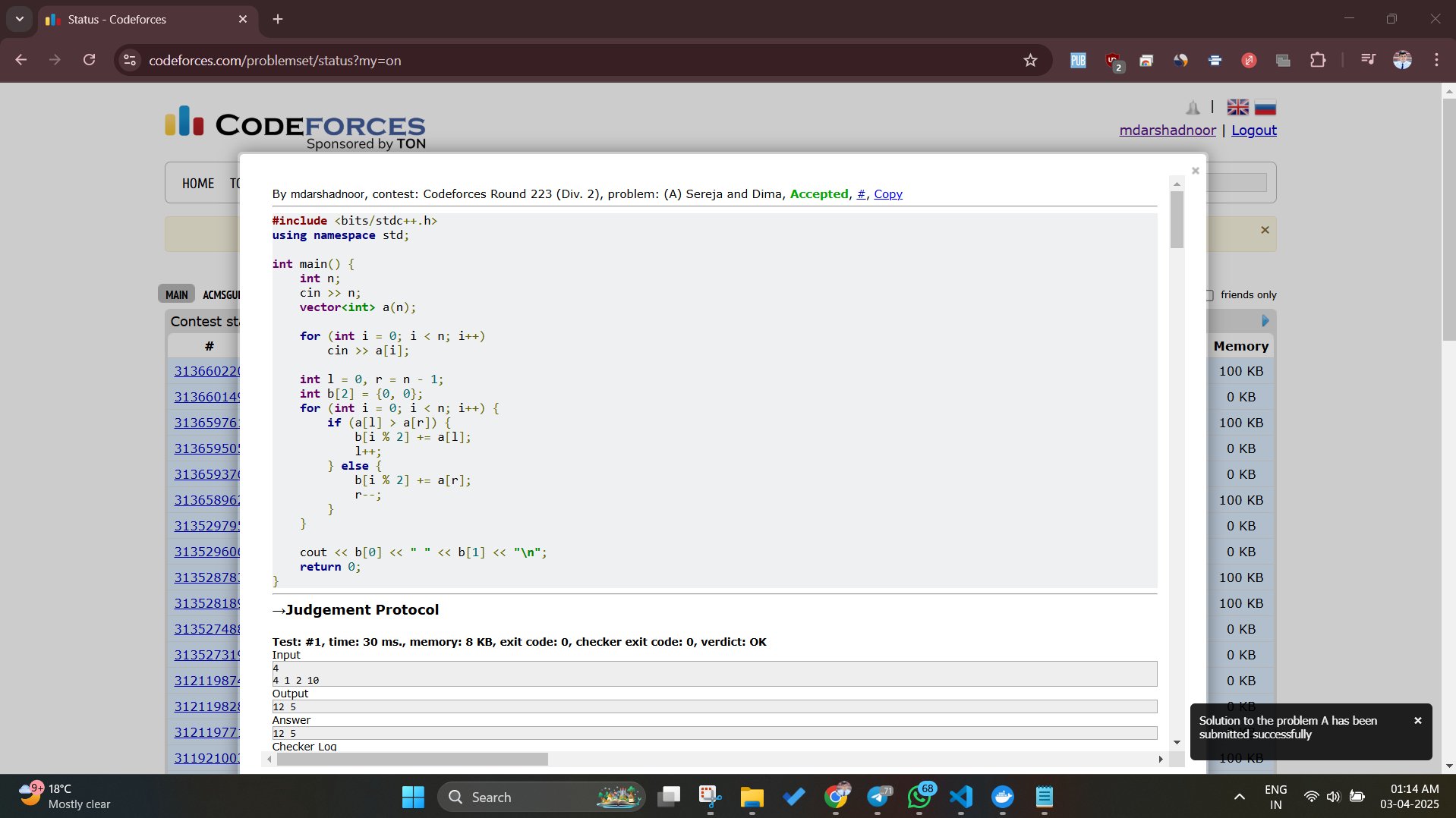
Task: Click the Logout link
Action: point(1253,131)
